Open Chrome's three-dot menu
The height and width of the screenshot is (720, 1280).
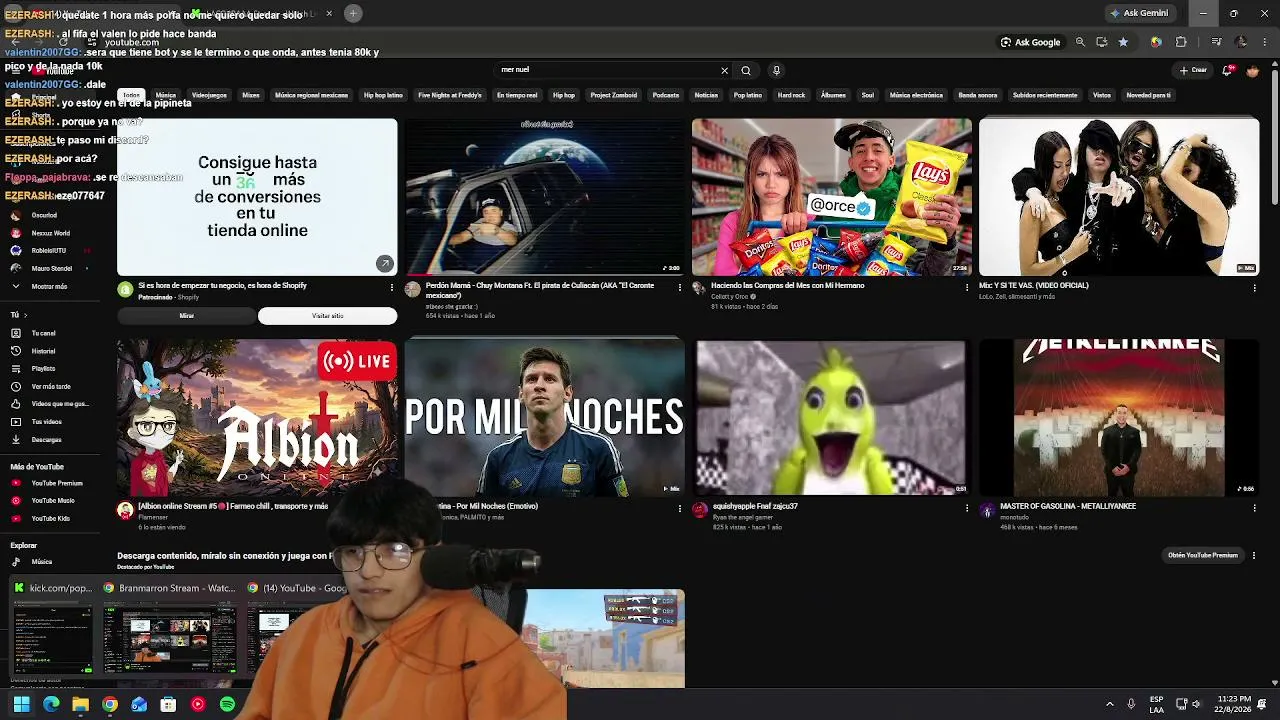coord(1264,42)
